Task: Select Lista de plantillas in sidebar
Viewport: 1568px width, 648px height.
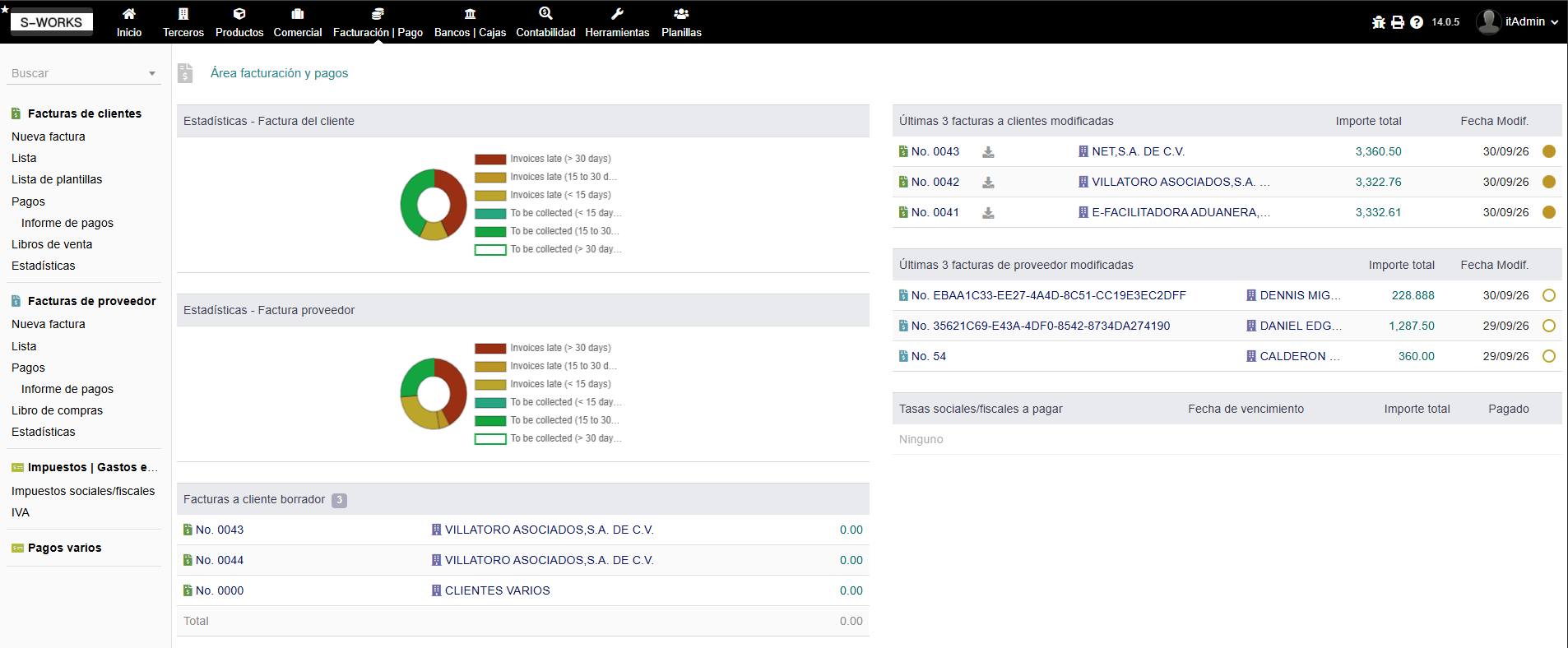Action: point(57,179)
